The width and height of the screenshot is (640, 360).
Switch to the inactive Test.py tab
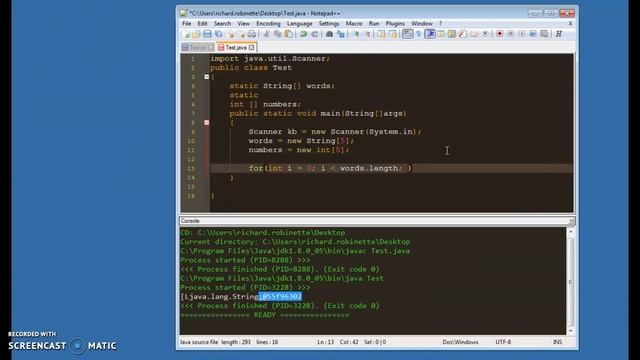click(198, 48)
